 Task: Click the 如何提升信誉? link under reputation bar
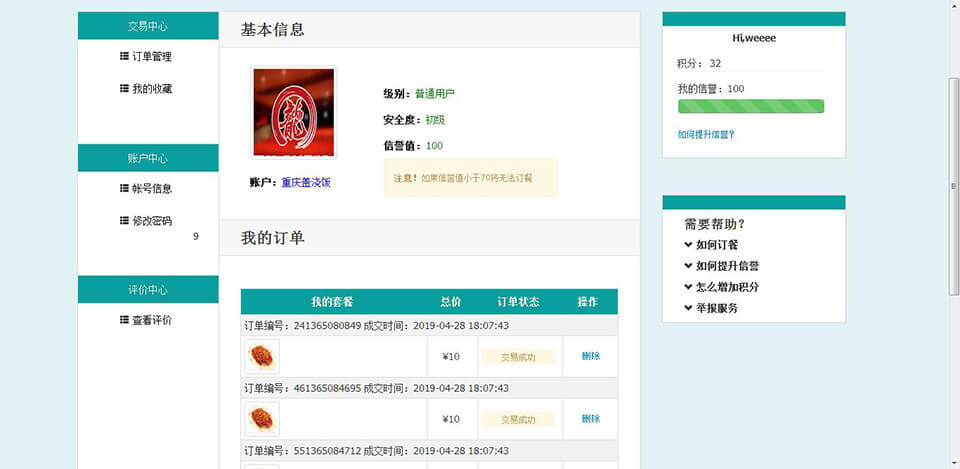(x=706, y=135)
